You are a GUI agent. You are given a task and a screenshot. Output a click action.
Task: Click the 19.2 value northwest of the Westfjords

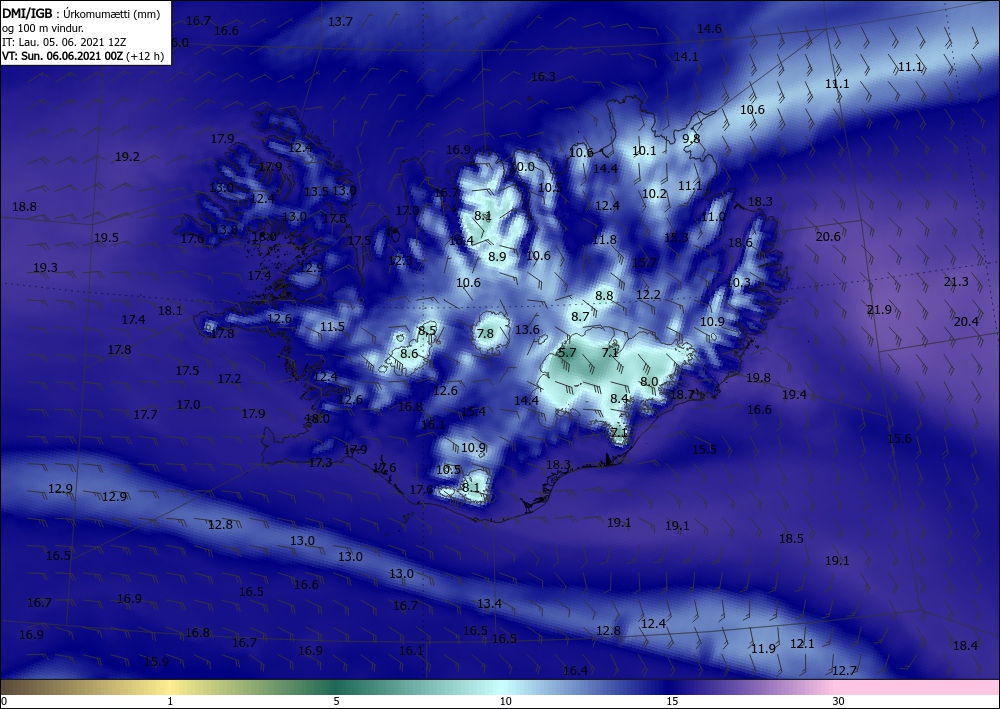[128, 157]
